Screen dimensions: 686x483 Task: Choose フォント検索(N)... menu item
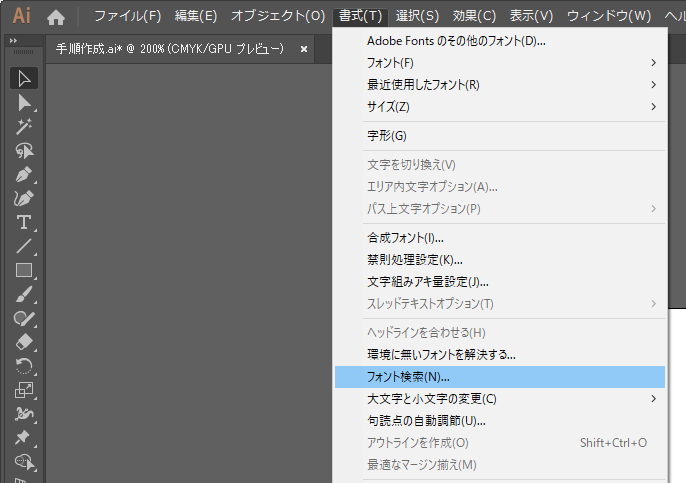[x=500, y=377]
